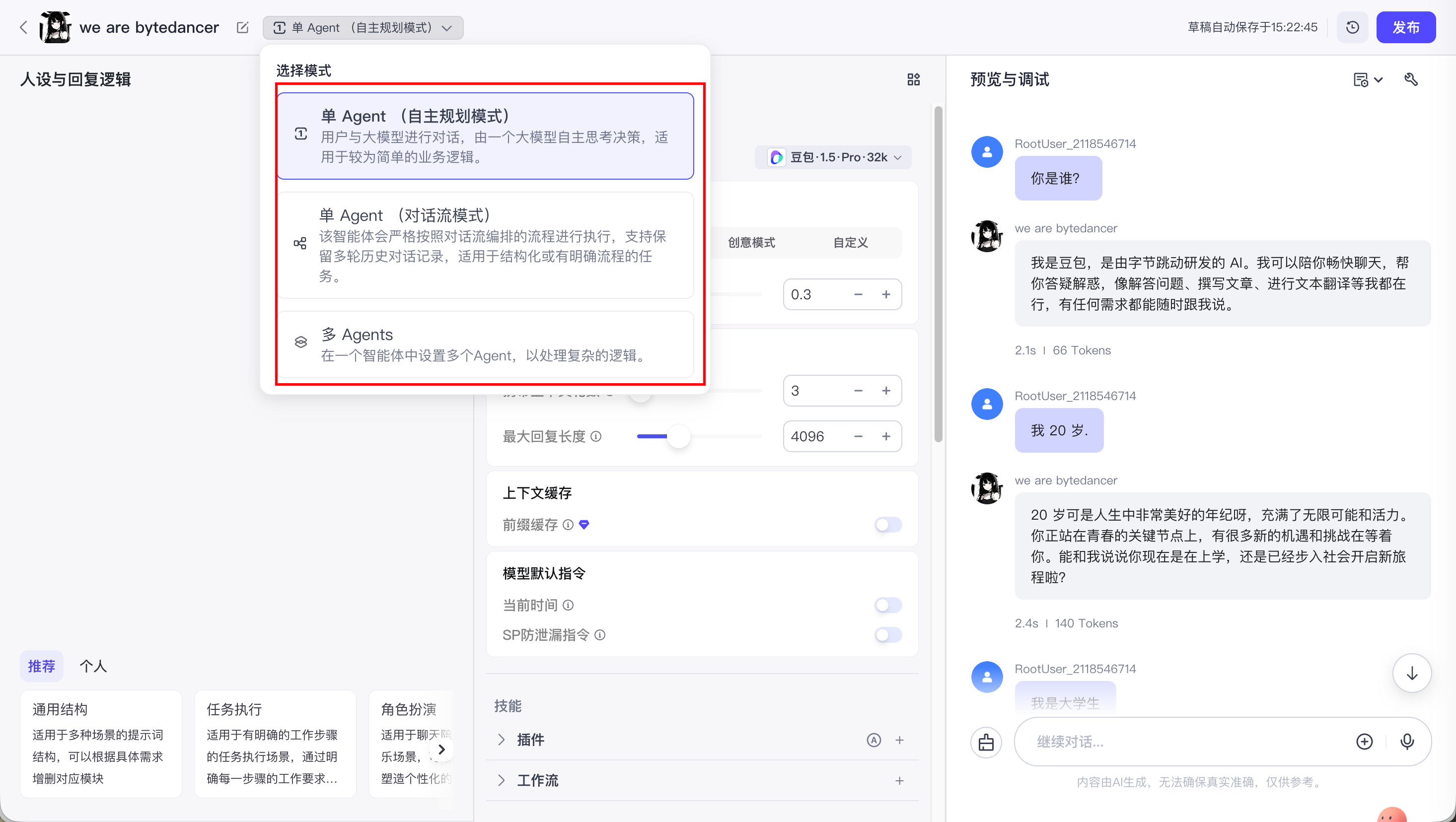Open the version history clock icon
The width and height of the screenshot is (1456, 822).
(x=1352, y=28)
